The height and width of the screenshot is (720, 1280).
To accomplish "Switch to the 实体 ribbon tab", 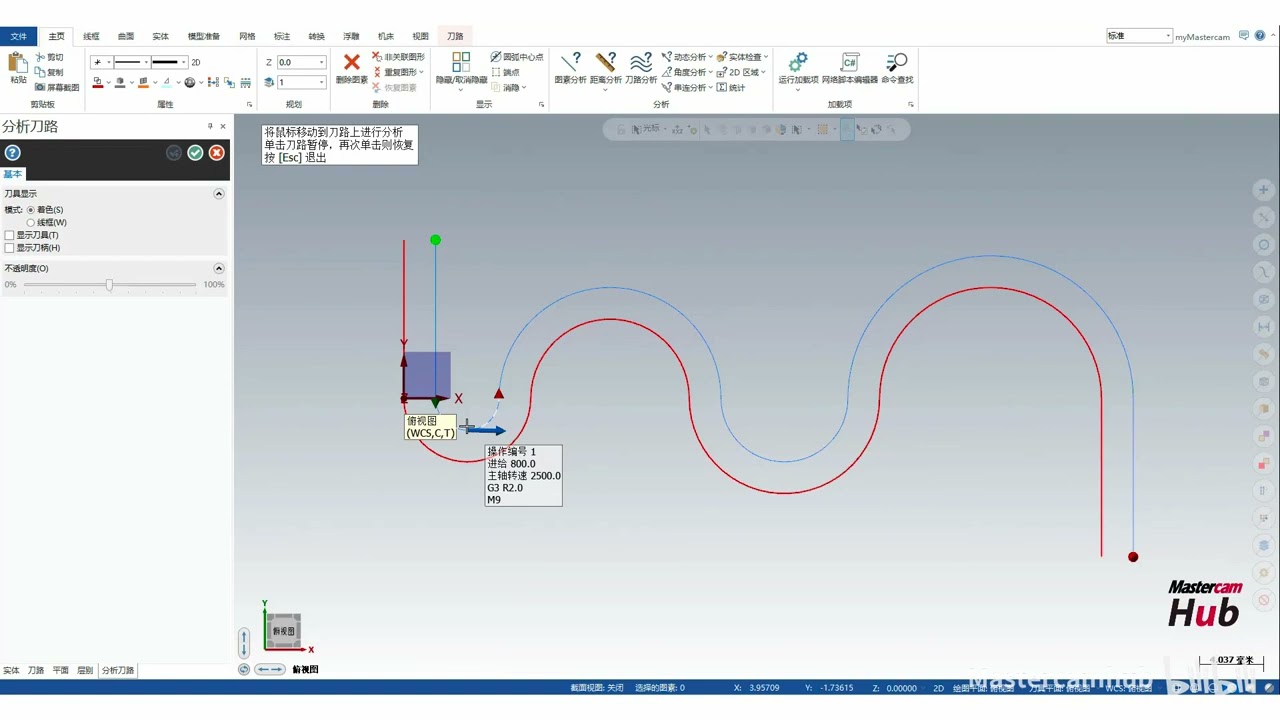I will [160, 36].
